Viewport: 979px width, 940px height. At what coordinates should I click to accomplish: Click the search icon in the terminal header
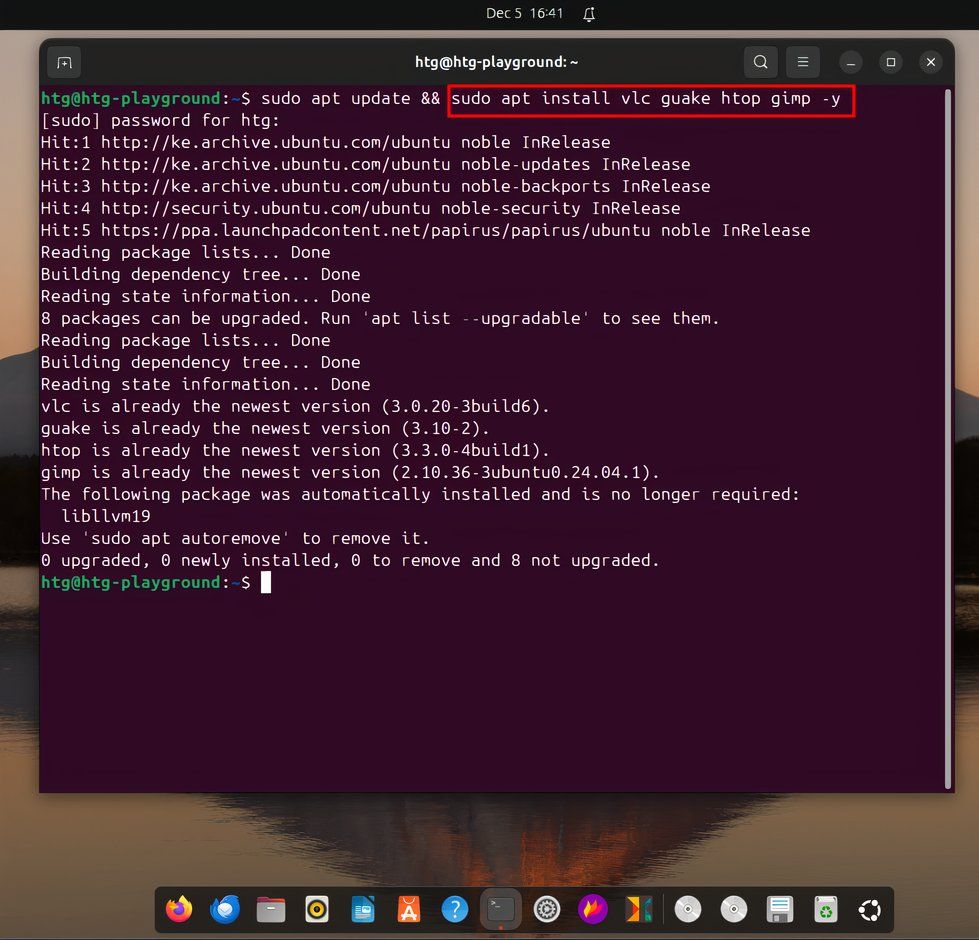click(x=760, y=62)
